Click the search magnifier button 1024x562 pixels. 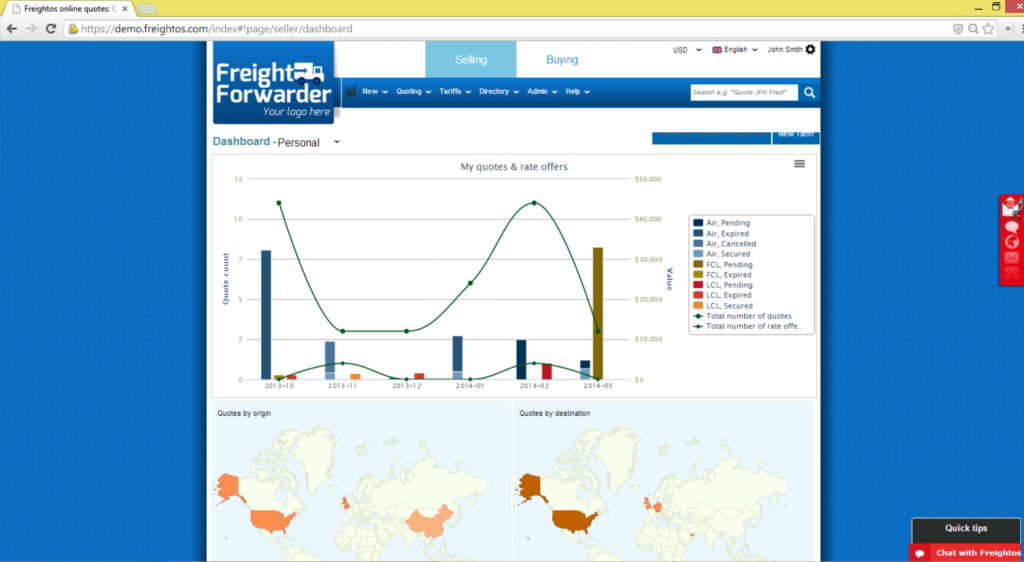tap(809, 92)
